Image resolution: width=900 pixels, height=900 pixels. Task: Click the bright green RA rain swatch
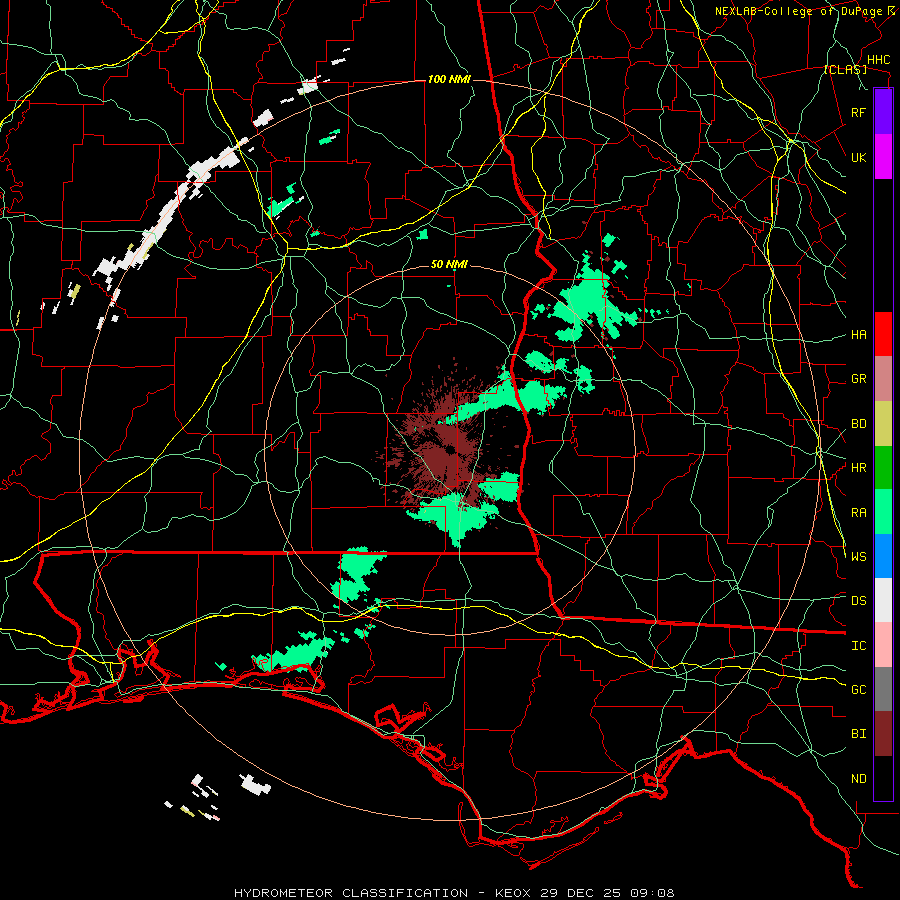coord(883,512)
